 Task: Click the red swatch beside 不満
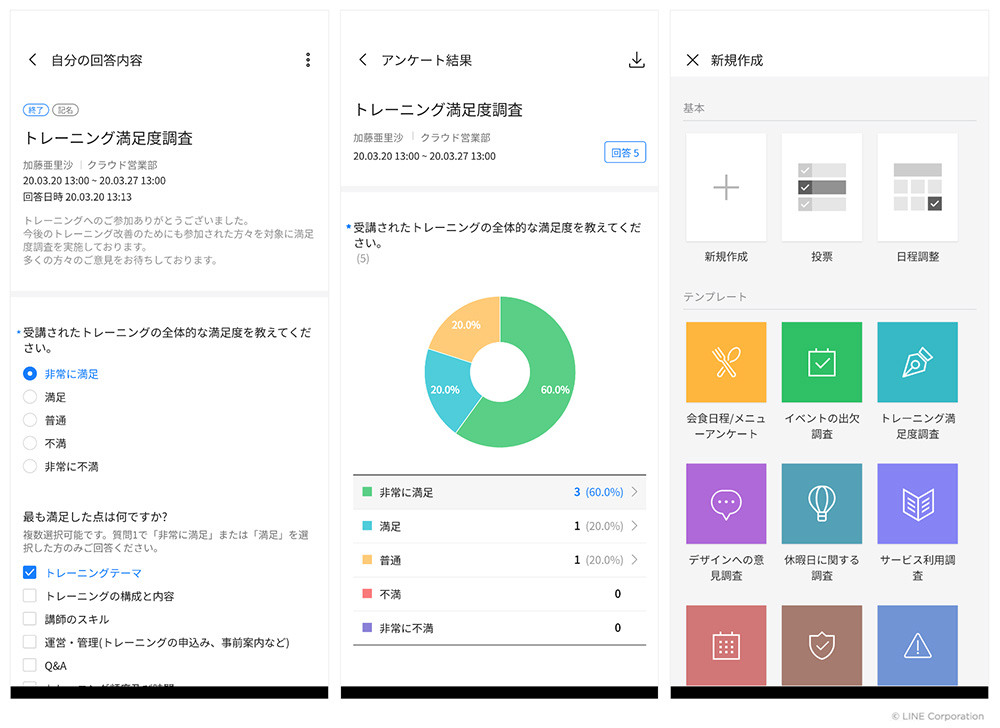pyautogui.click(x=367, y=593)
